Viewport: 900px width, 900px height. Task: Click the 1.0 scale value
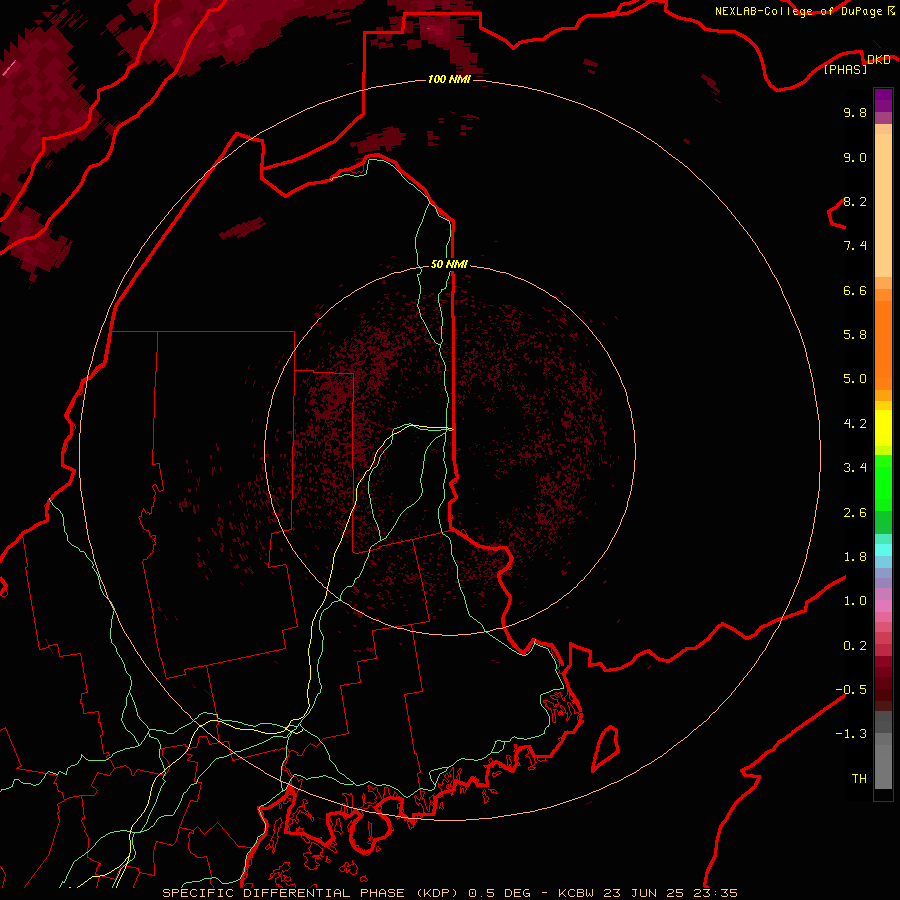pyautogui.click(x=855, y=601)
